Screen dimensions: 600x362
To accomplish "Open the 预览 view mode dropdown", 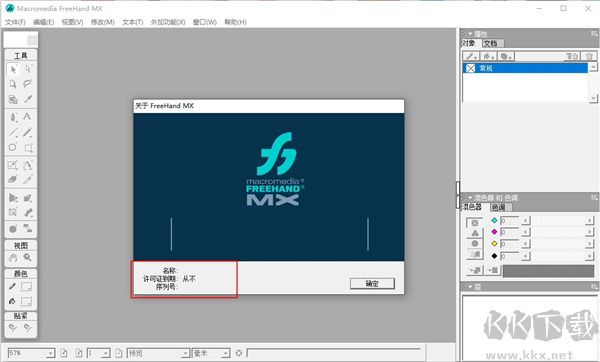I will click(185, 353).
